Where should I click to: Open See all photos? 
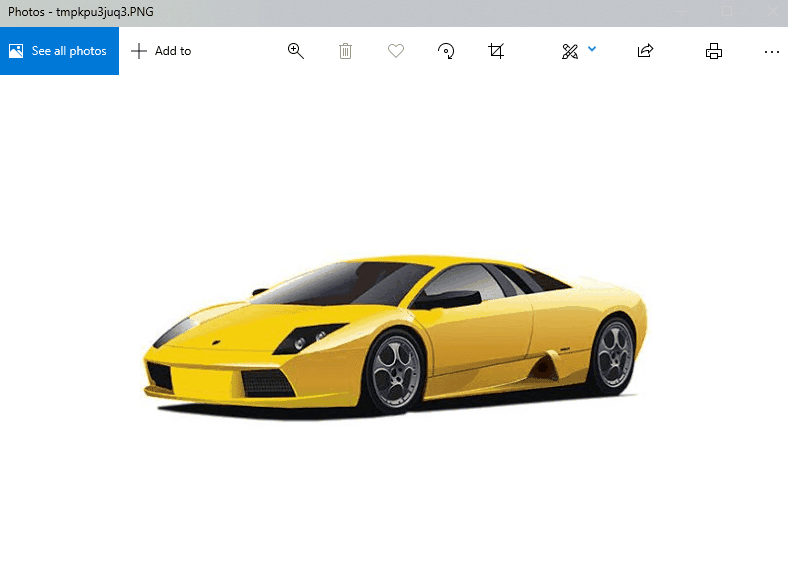59,51
